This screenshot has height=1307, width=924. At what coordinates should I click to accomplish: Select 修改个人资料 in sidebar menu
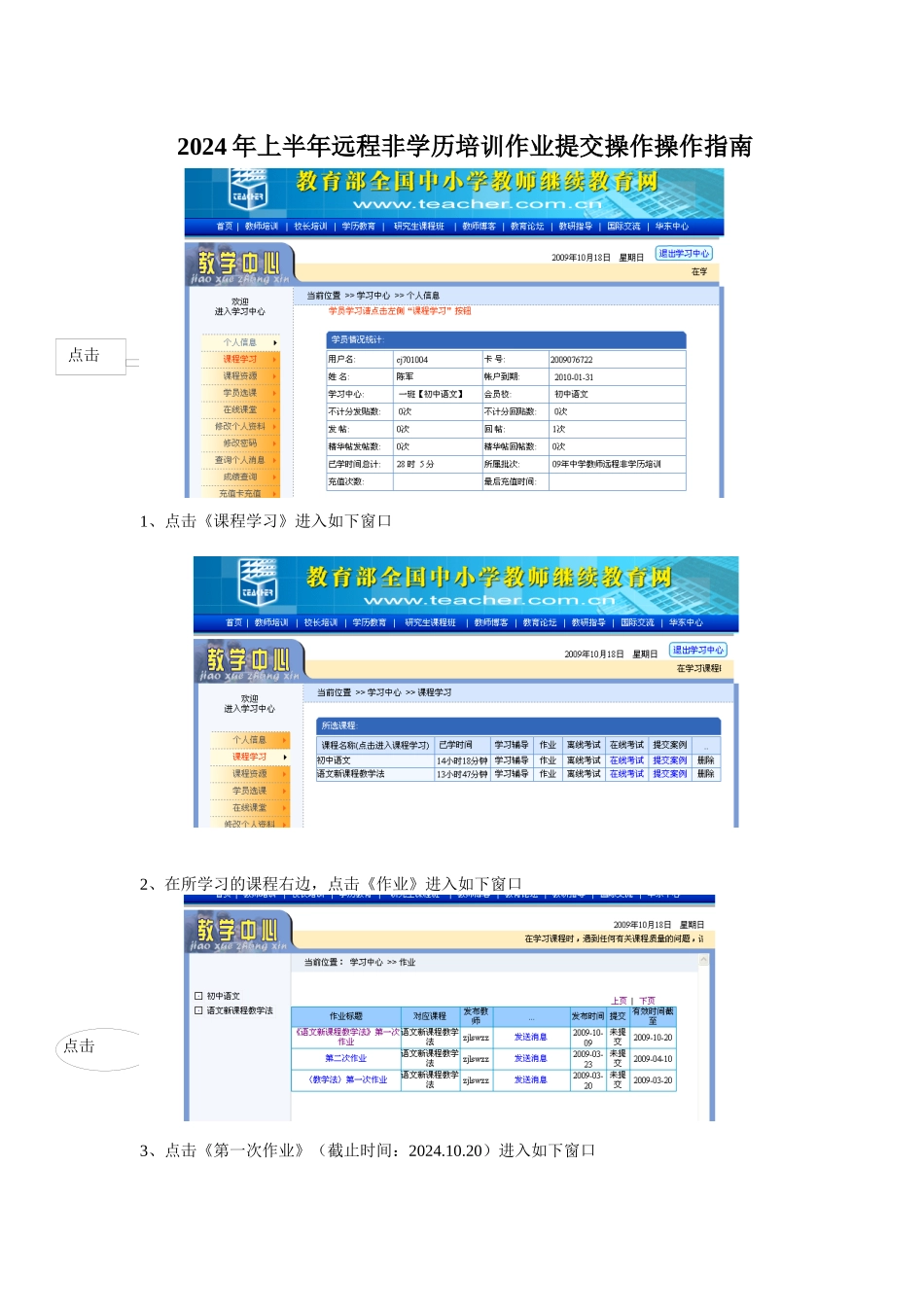(239, 427)
